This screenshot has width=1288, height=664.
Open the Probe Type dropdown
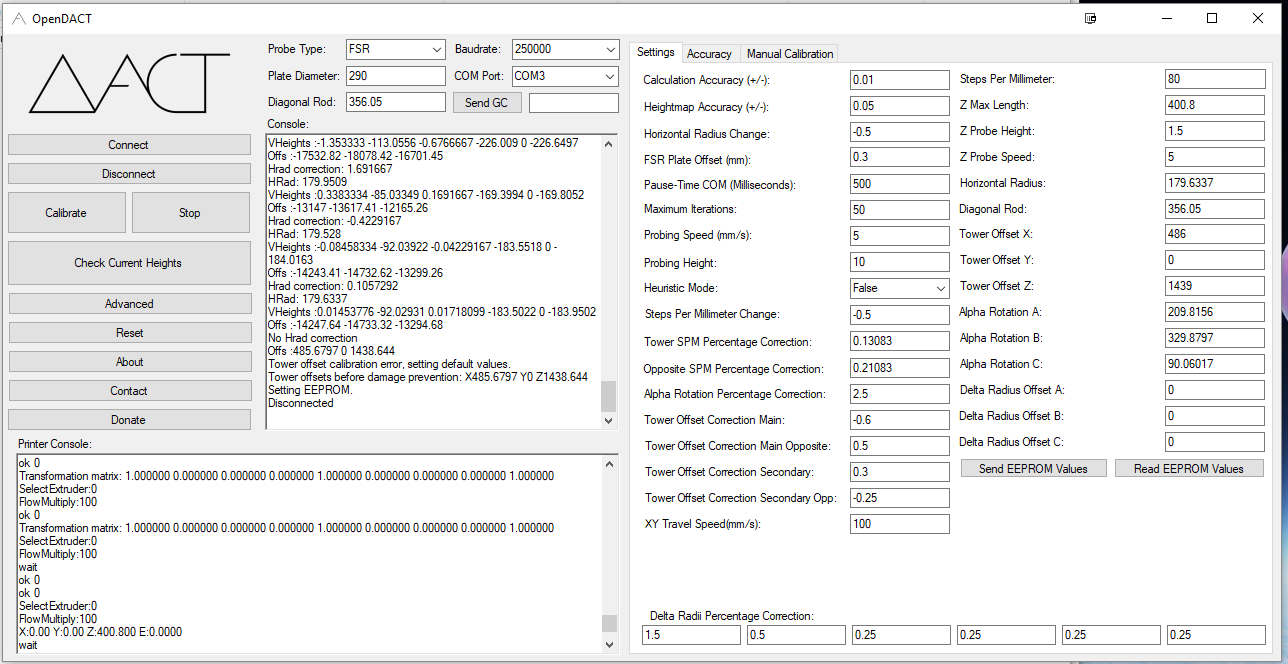[395, 49]
